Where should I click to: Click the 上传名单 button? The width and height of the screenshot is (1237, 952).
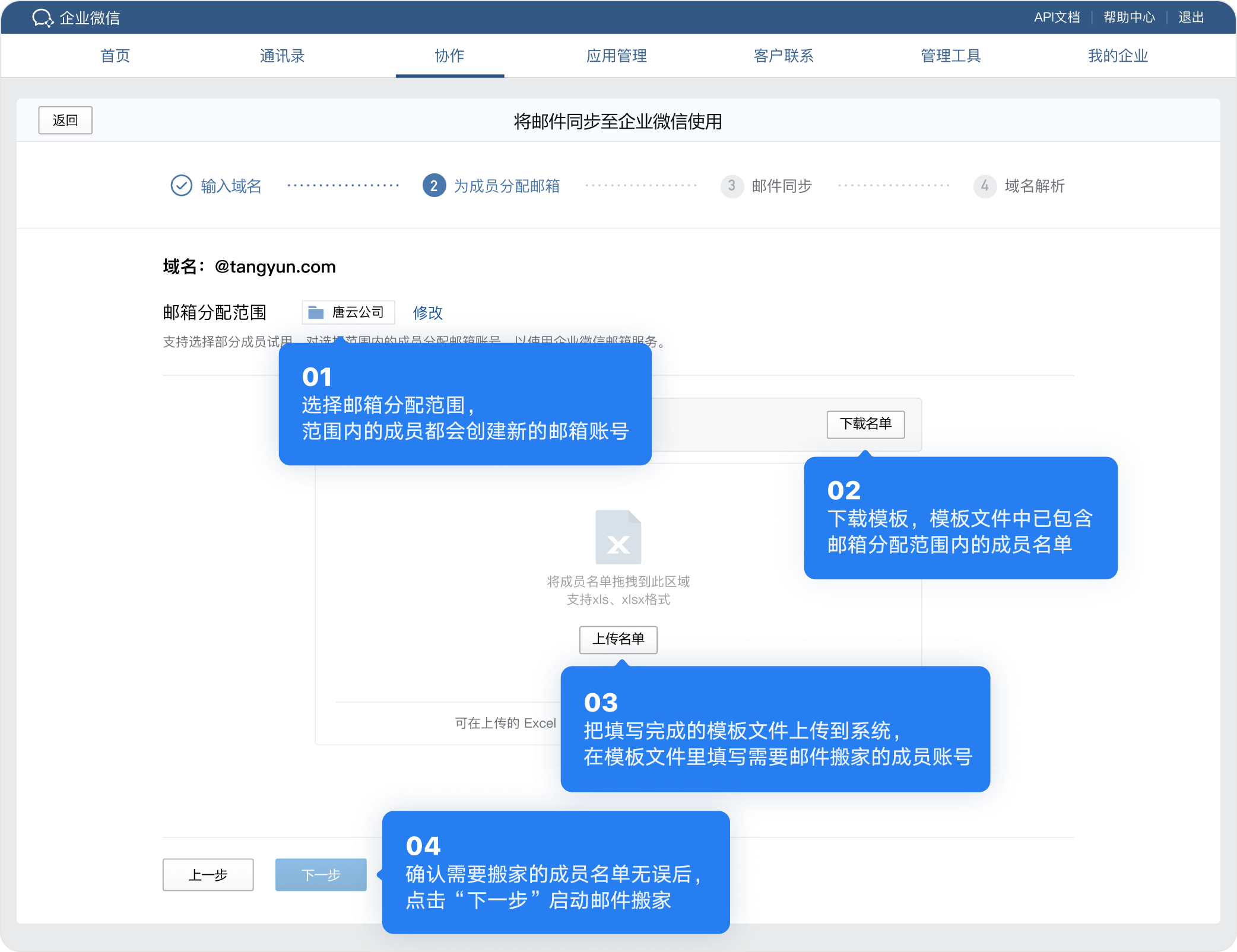(618, 639)
